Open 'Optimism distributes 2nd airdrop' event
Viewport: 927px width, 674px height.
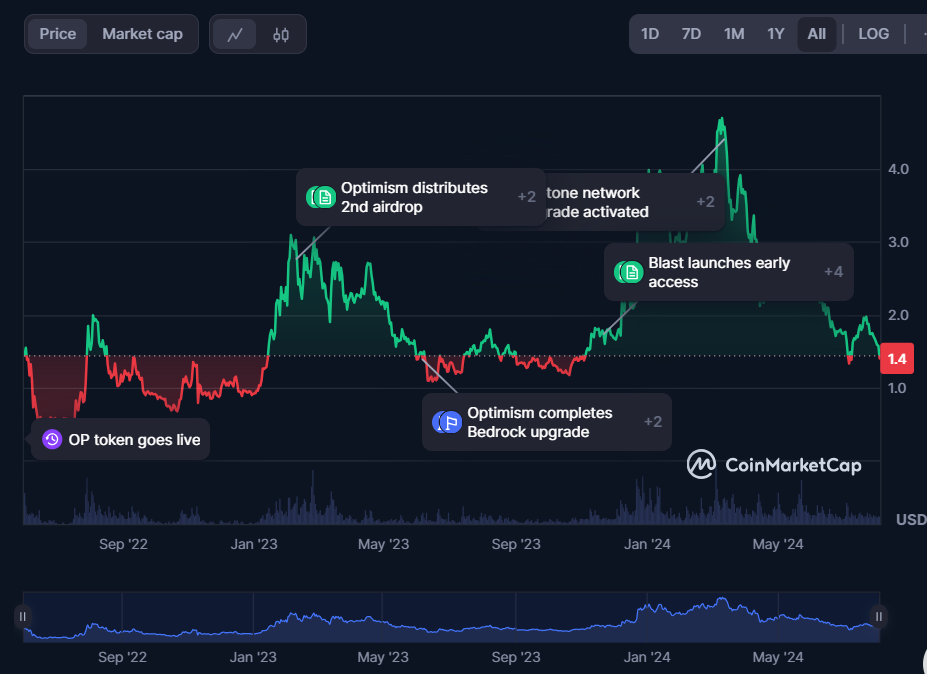pos(420,197)
